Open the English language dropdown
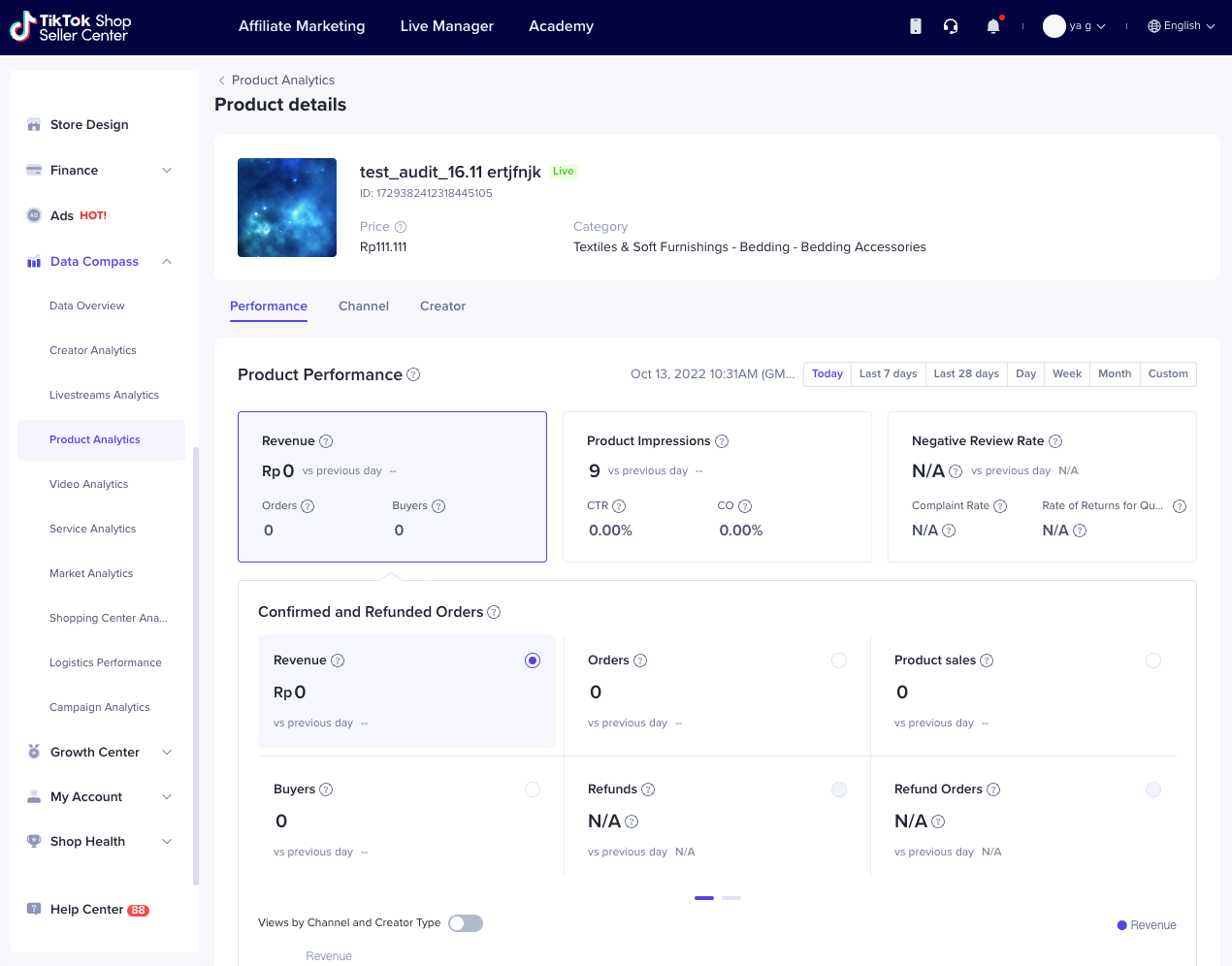 tap(1181, 26)
